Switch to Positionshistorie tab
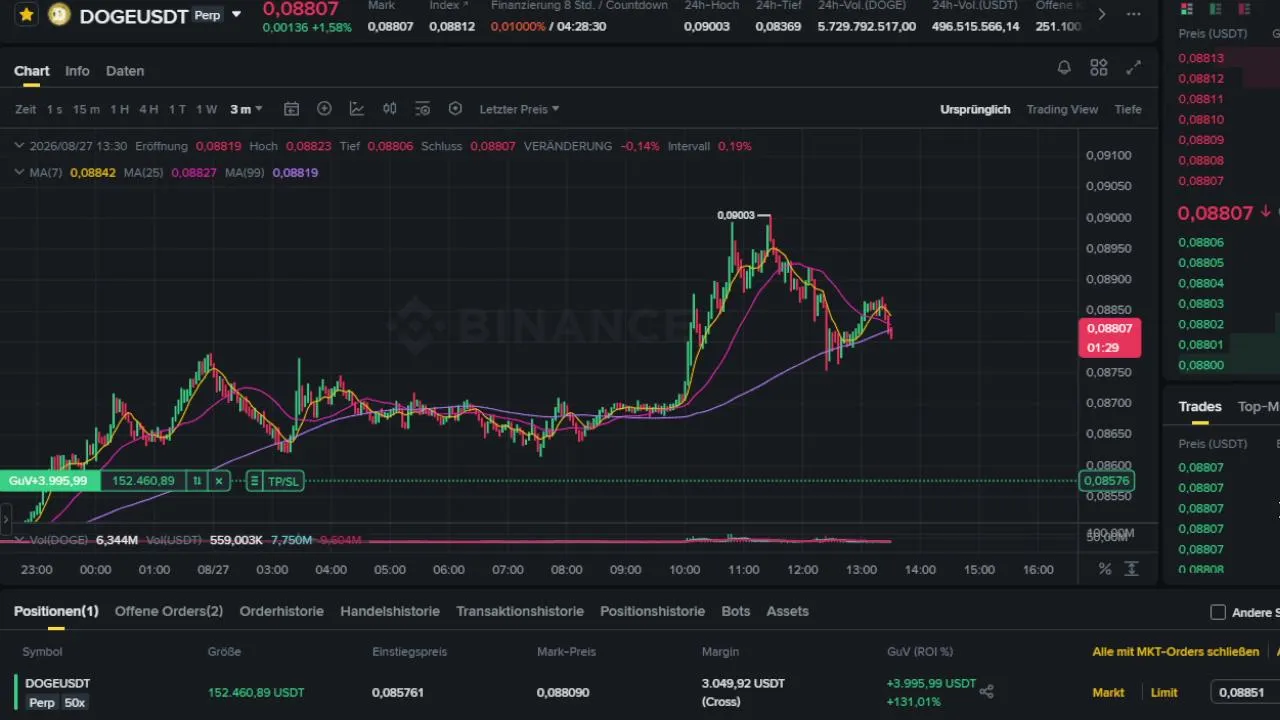Image resolution: width=1280 pixels, height=720 pixels. [652, 611]
